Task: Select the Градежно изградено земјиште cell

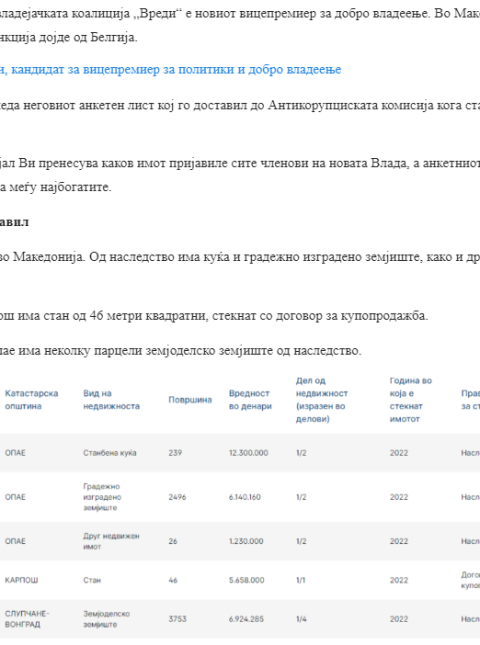Action: click(102, 497)
